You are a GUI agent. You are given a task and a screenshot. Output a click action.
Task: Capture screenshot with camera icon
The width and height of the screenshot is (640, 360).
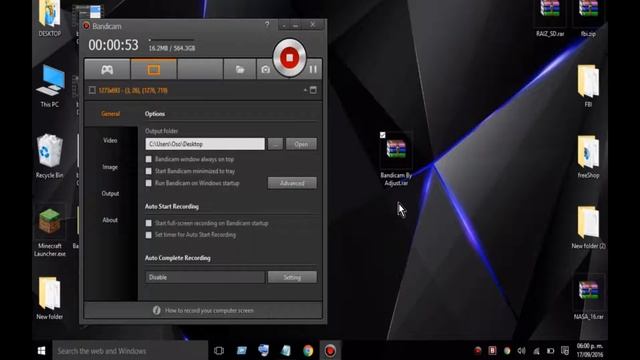coord(265,69)
